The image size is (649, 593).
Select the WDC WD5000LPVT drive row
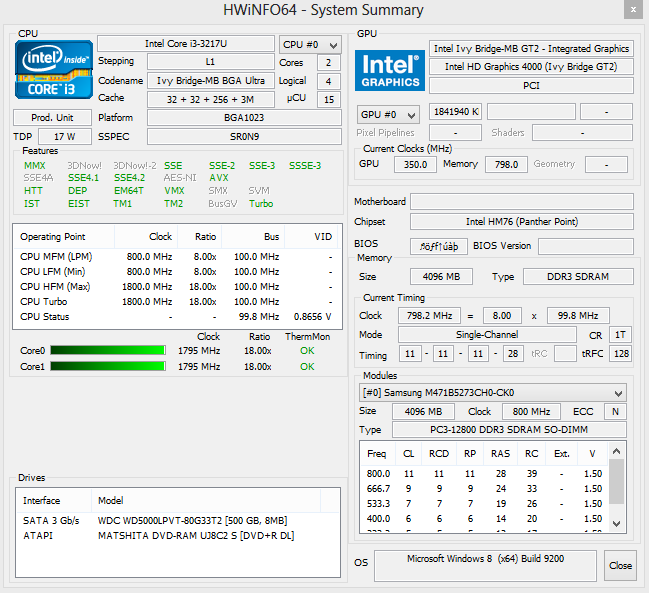click(178, 521)
